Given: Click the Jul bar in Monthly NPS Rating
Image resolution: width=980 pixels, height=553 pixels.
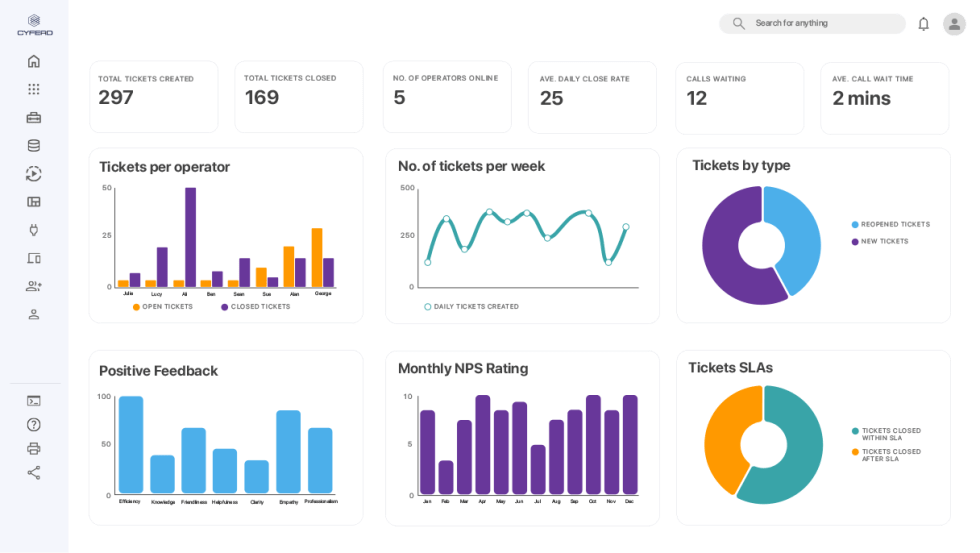Looking at the screenshot, I should (538, 469).
